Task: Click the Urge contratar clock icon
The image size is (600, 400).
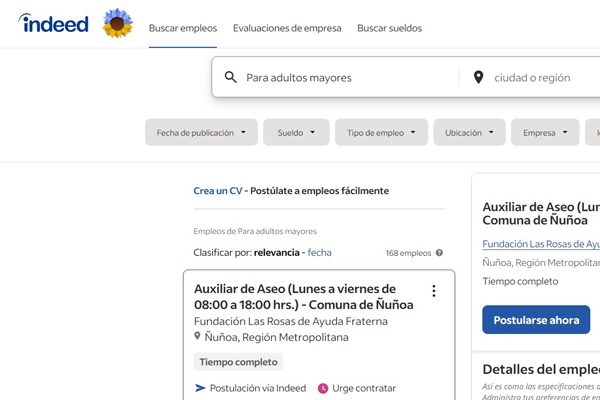Action: [x=323, y=388]
